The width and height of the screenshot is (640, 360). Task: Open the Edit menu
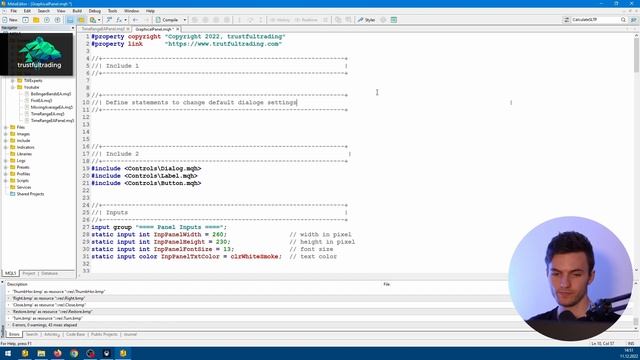(27, 11)
